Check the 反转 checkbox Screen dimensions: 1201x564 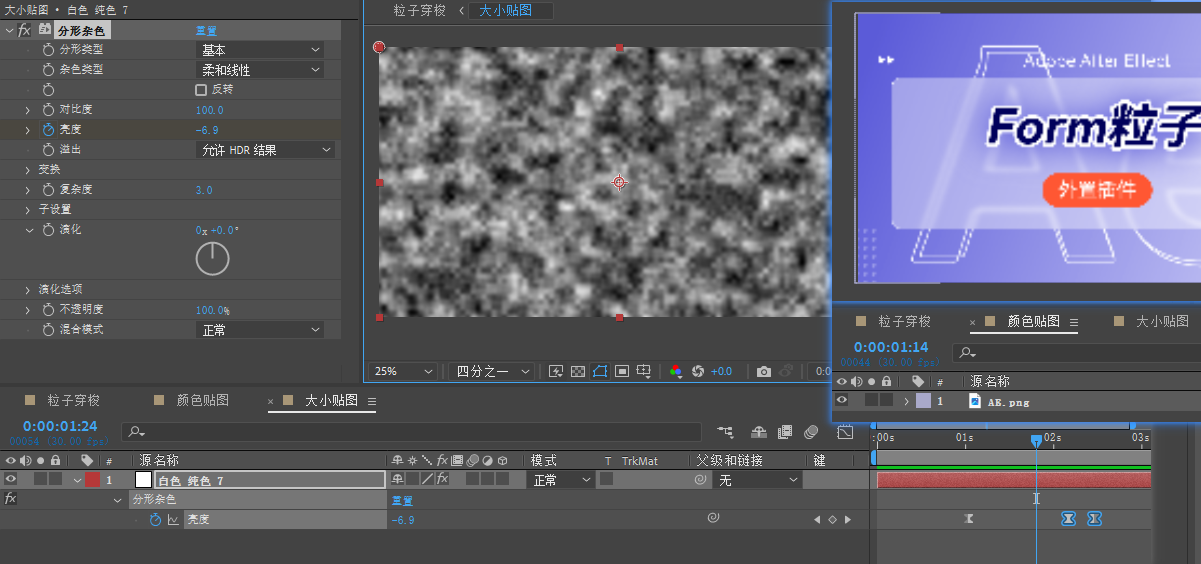pos(201,90)
